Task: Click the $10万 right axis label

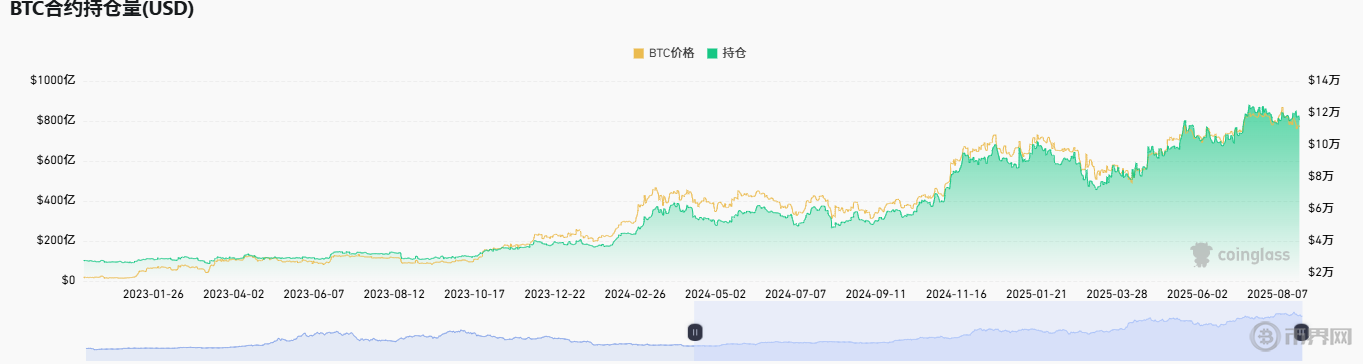Action: 1323,144
